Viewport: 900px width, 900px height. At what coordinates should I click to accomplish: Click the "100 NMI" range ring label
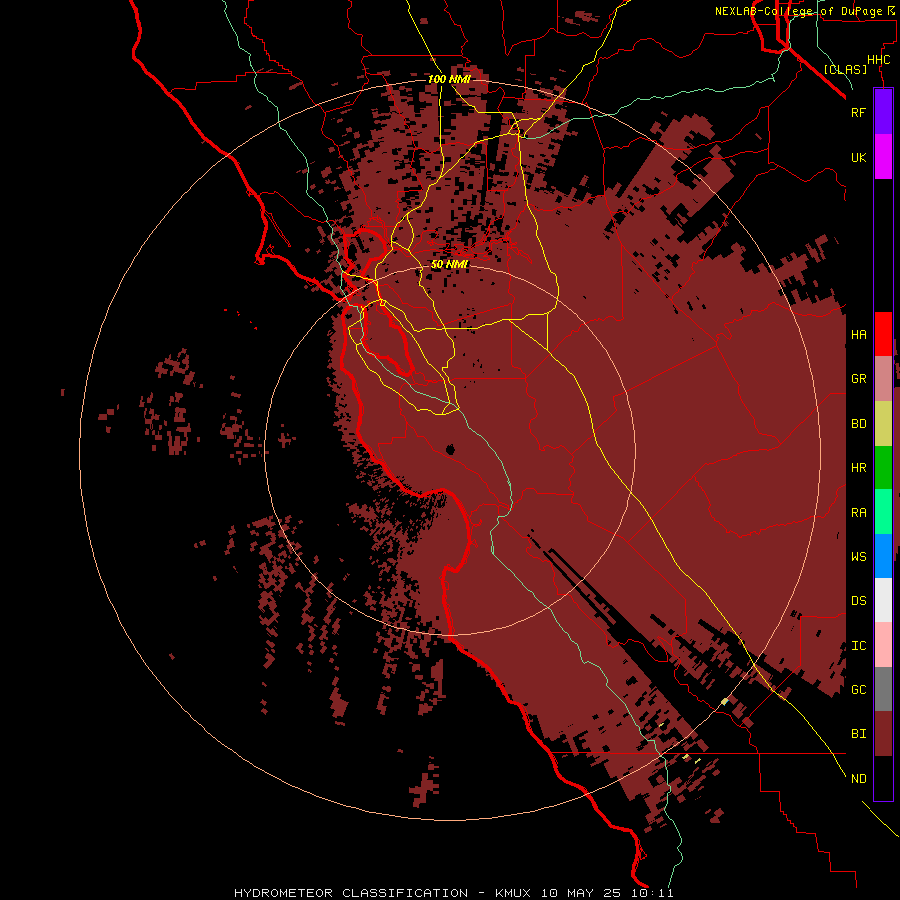click(x=449, y=79)
